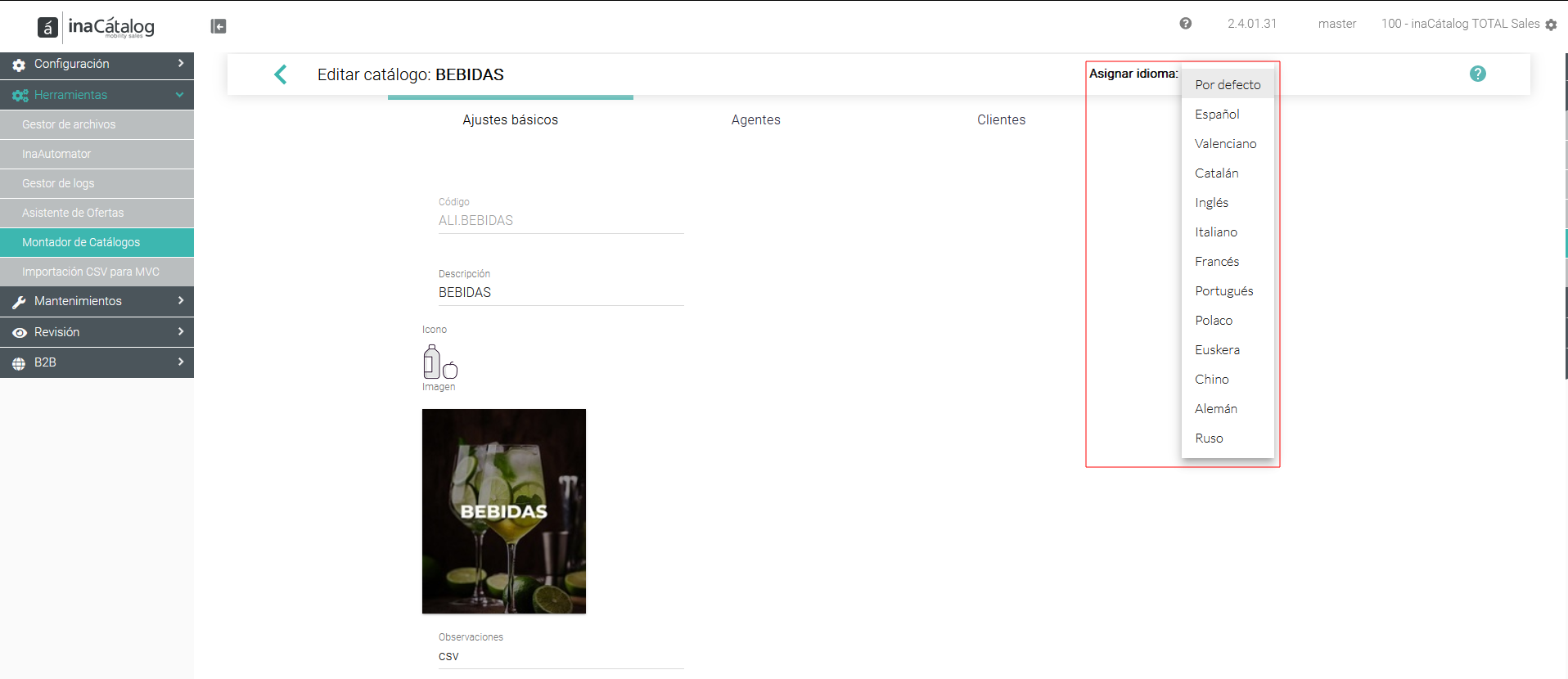Image resolution: width=1568 pixels, height=679 pixels.
Task: Choose Valenciano from the language list
Action: tap(1228, 143)
